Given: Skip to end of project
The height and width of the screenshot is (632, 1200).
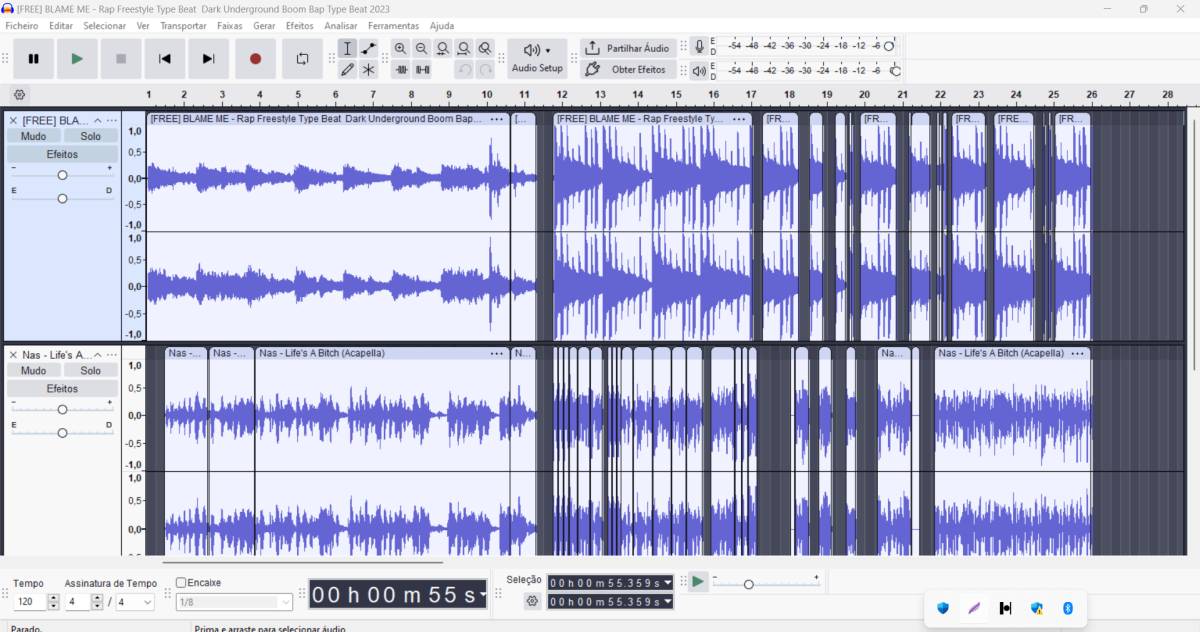Looking at the screenshot, I should [209, 59].
